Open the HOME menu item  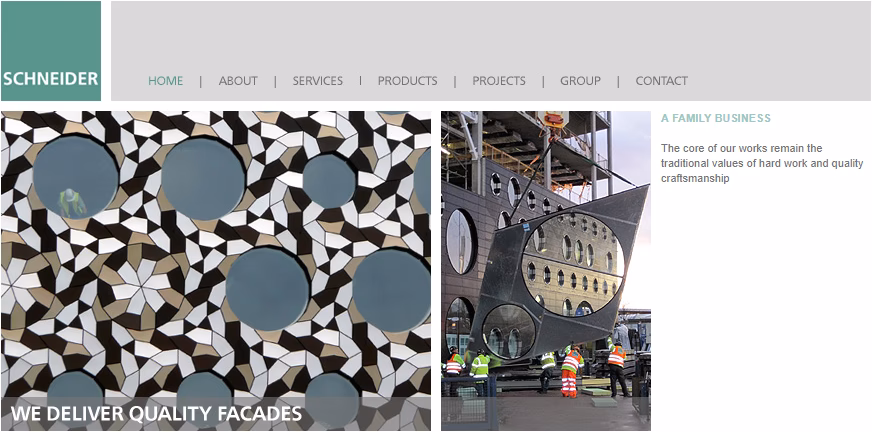click(165, 81)
